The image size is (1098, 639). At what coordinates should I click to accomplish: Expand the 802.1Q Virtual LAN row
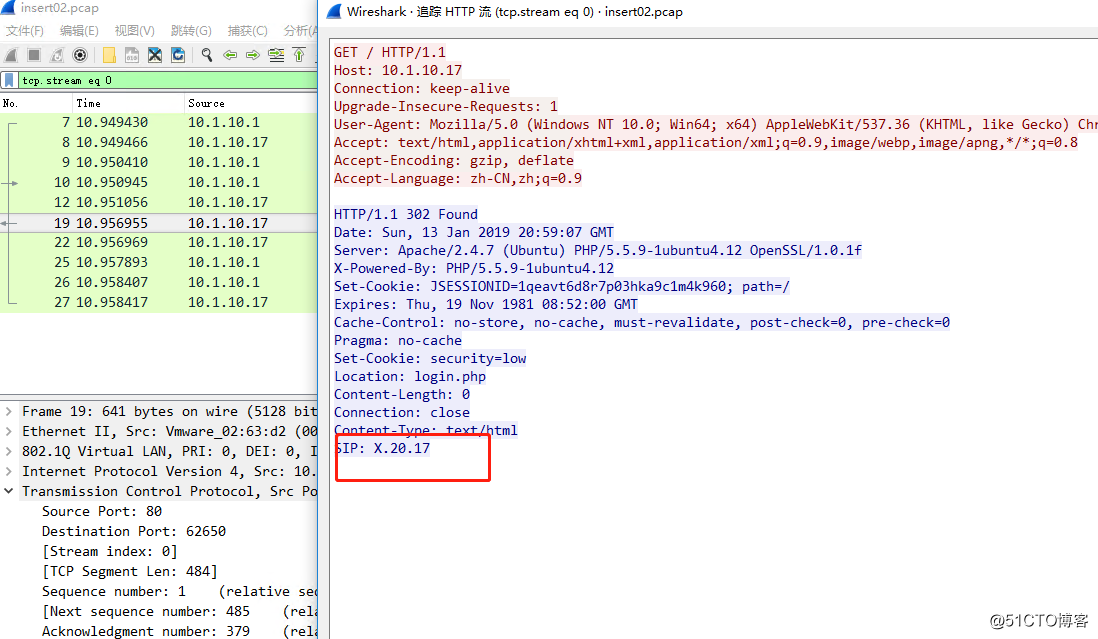8,451
